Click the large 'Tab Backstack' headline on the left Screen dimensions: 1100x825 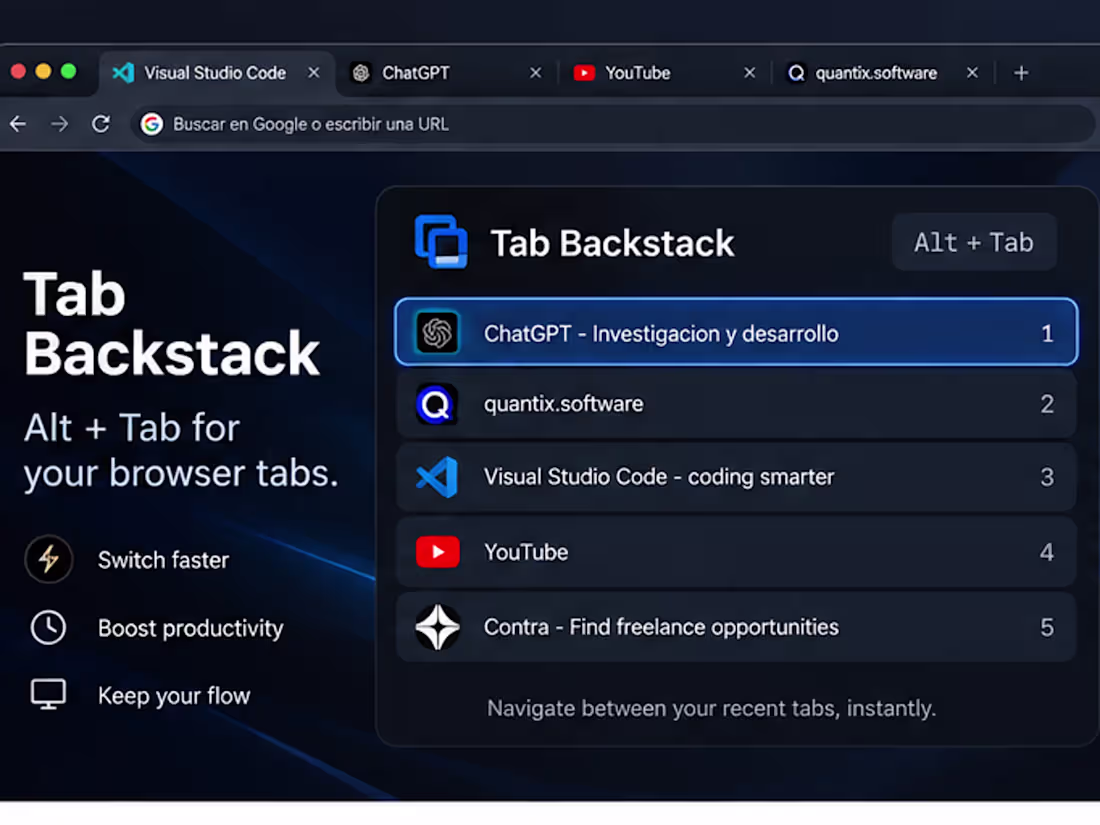pos(172,324)
